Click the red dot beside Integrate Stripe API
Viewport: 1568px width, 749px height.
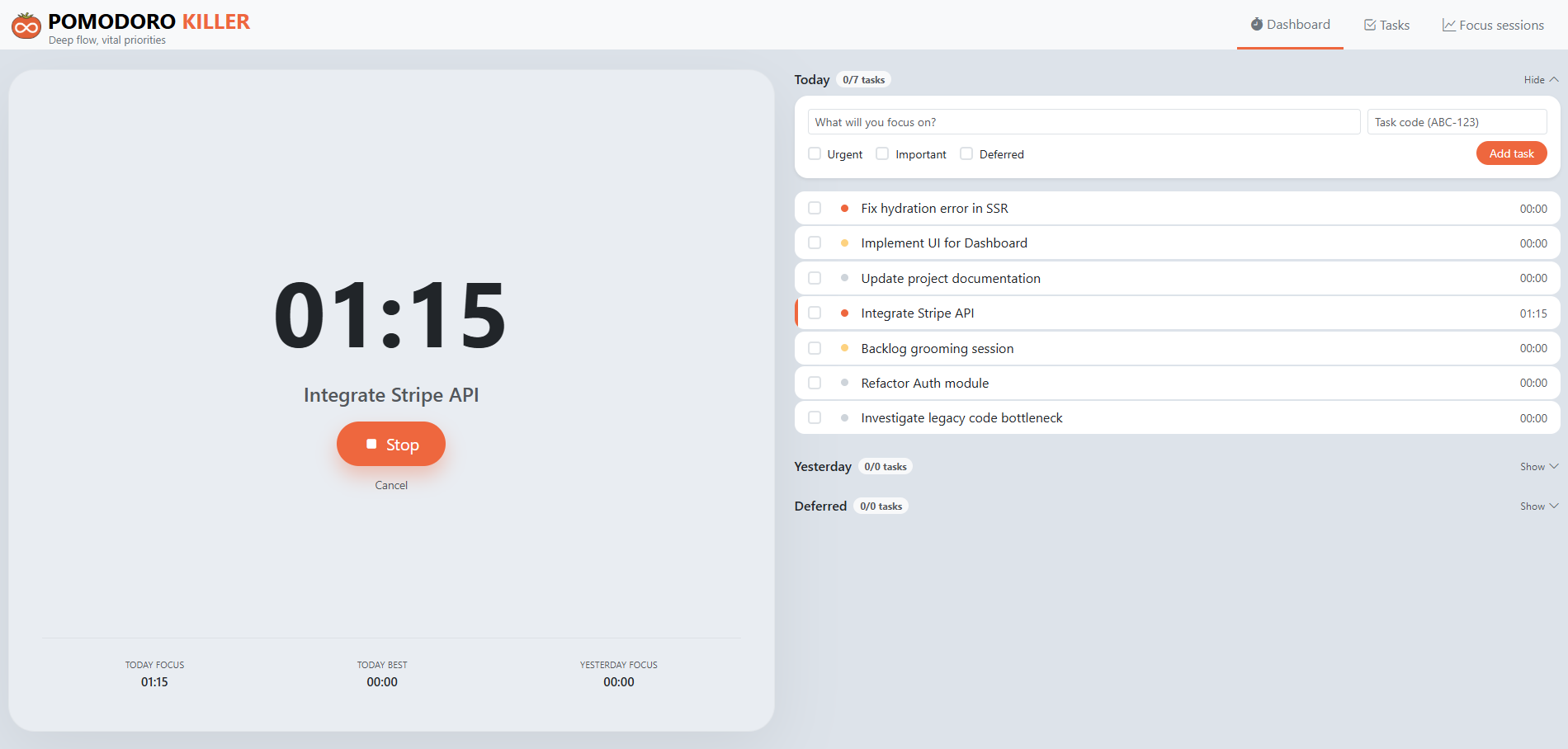(x=844, y=313)
